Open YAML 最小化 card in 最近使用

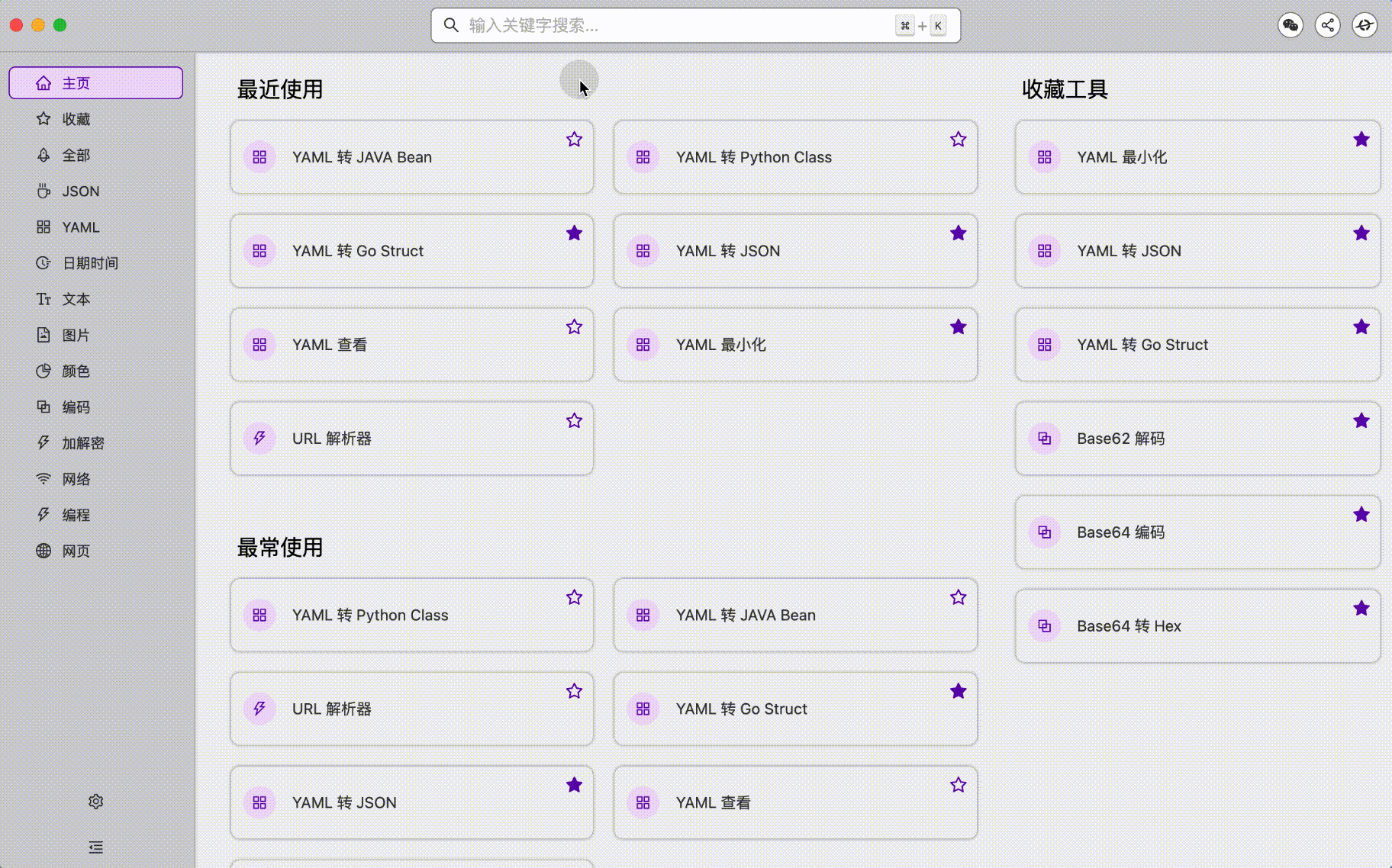pyautogui.click(x=796, y=345)
